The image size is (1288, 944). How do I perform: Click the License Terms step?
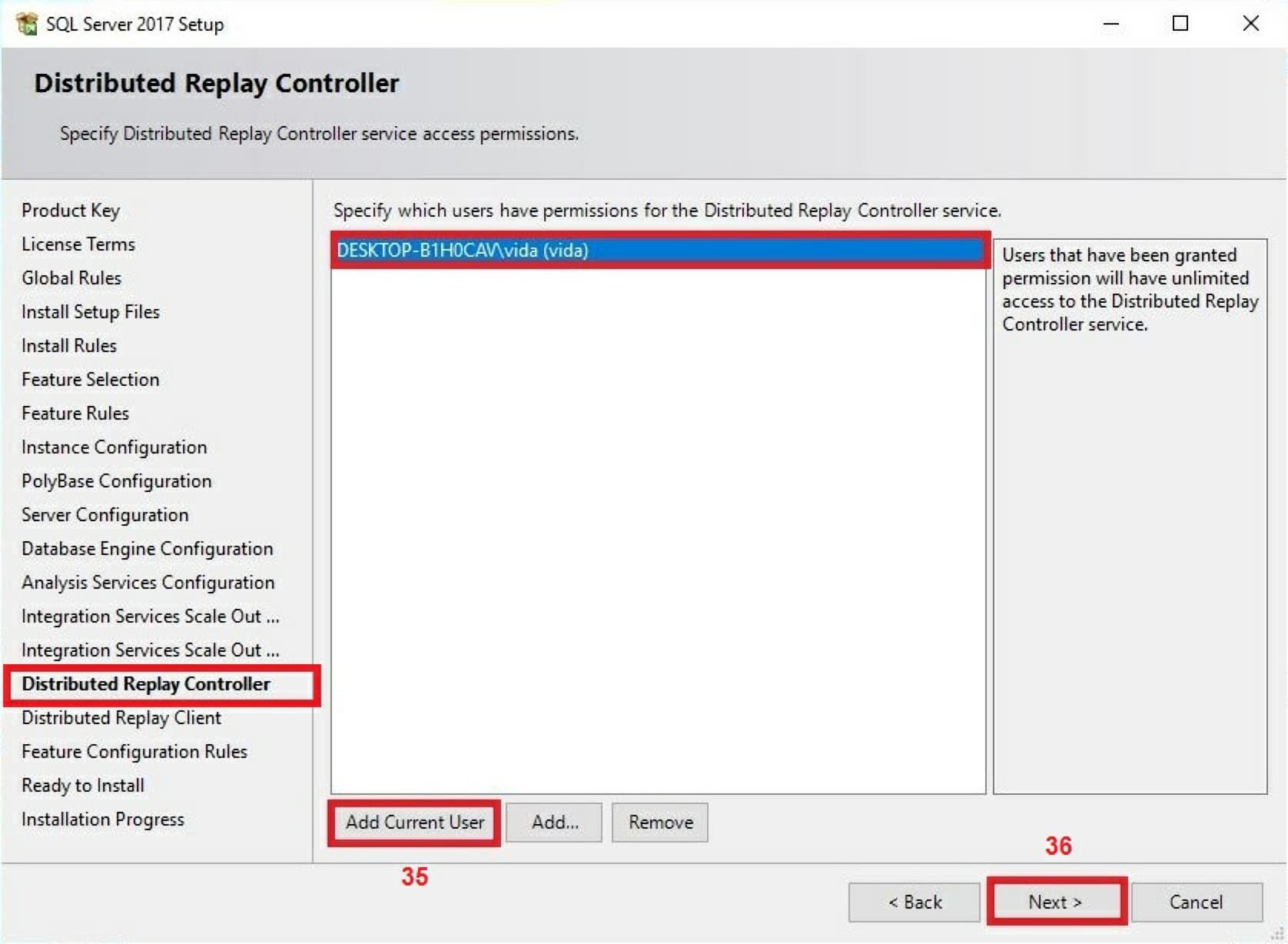(78, 244)
